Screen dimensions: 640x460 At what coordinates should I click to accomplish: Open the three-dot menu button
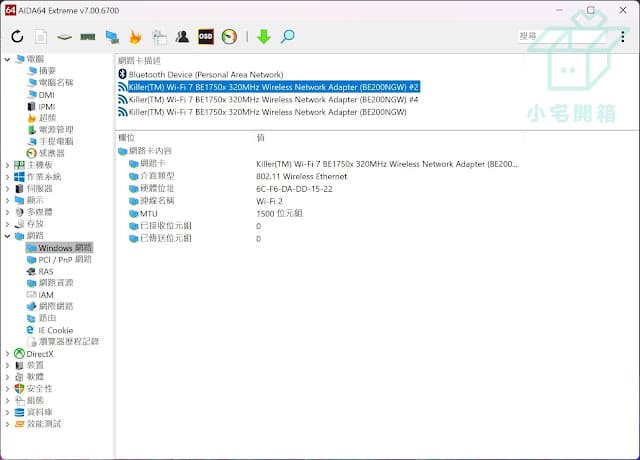coord(622,37)
